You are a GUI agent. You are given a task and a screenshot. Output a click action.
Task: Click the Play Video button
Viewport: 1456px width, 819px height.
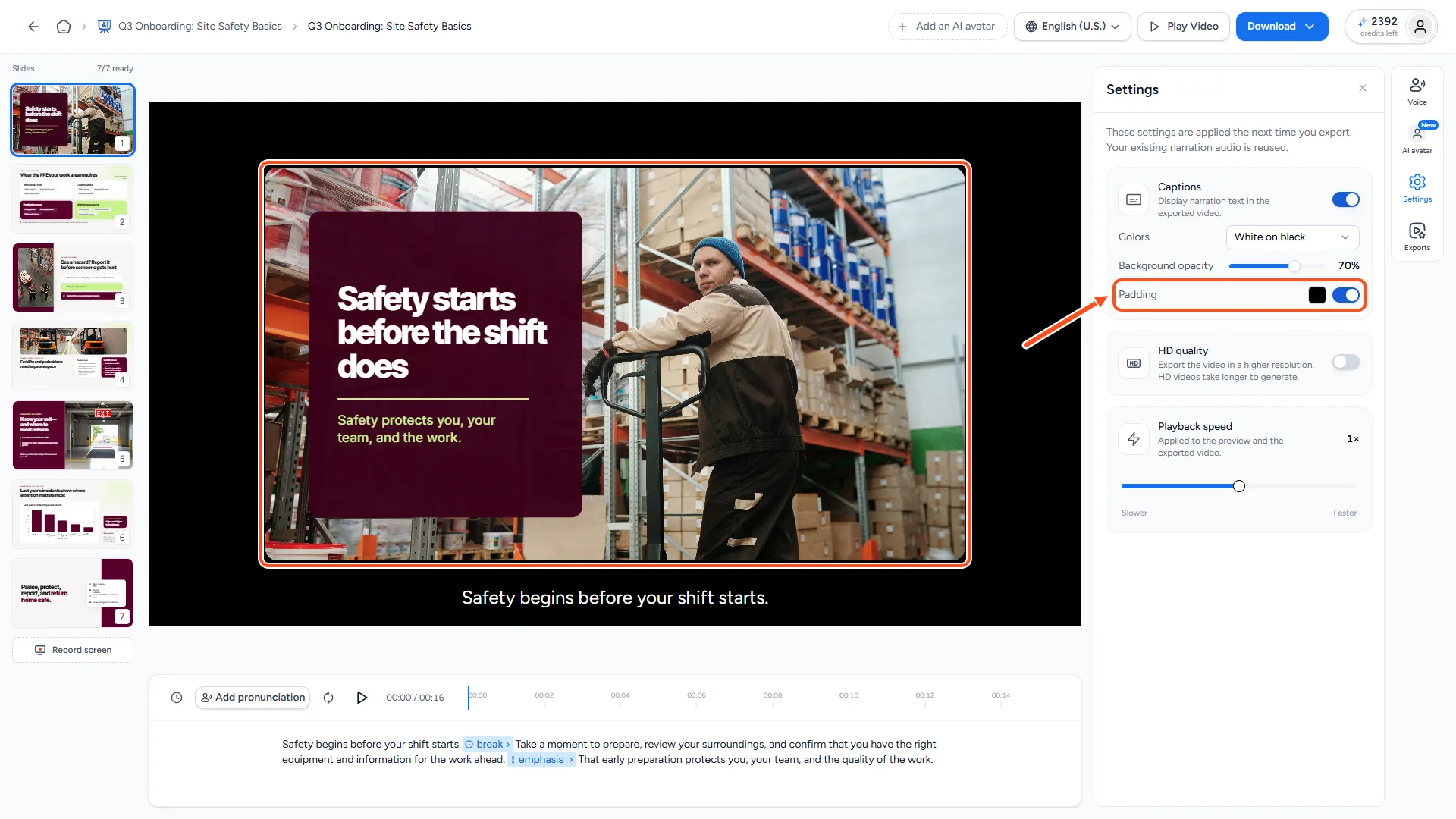(1183, 27)
